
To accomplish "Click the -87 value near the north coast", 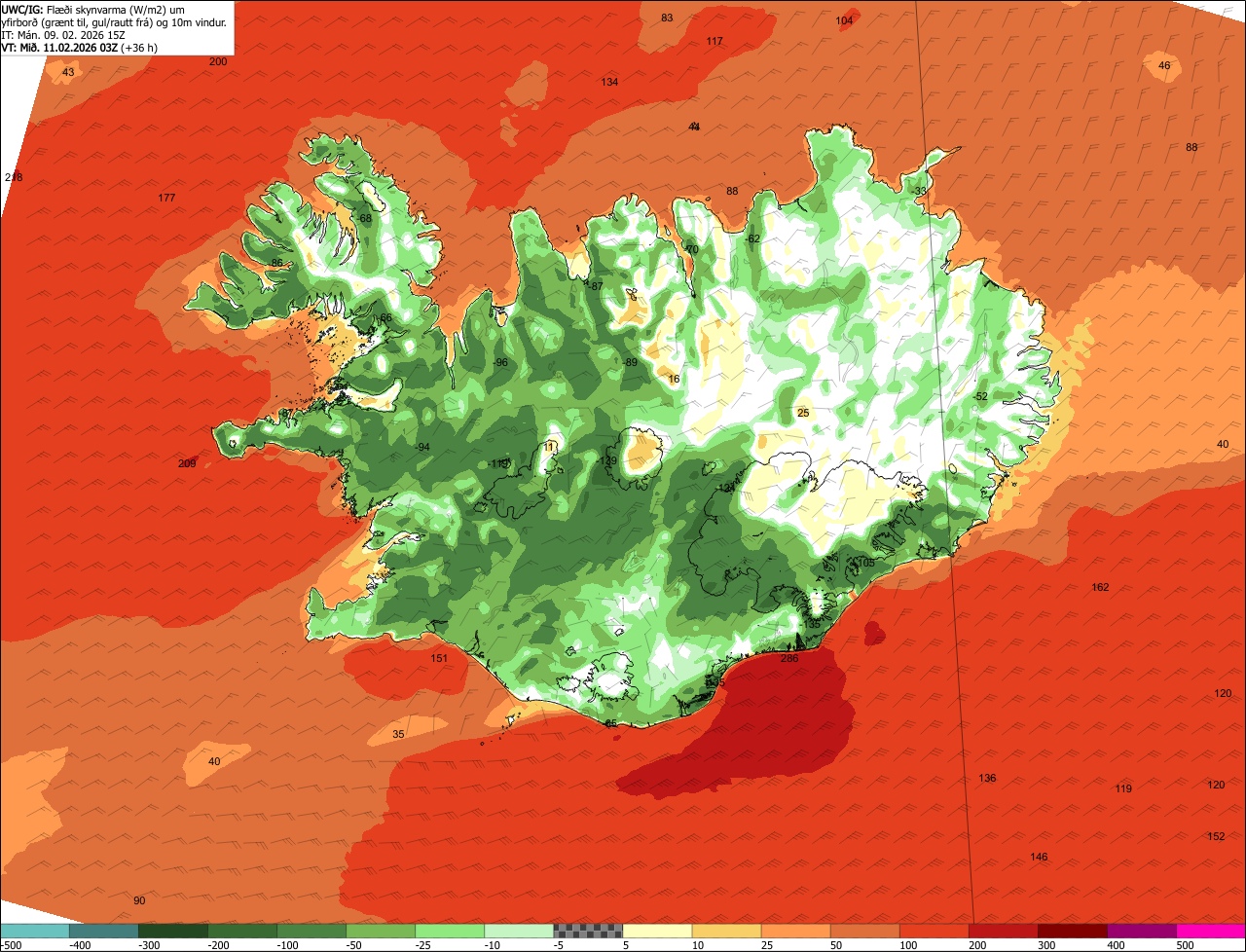I will point(596,286).
